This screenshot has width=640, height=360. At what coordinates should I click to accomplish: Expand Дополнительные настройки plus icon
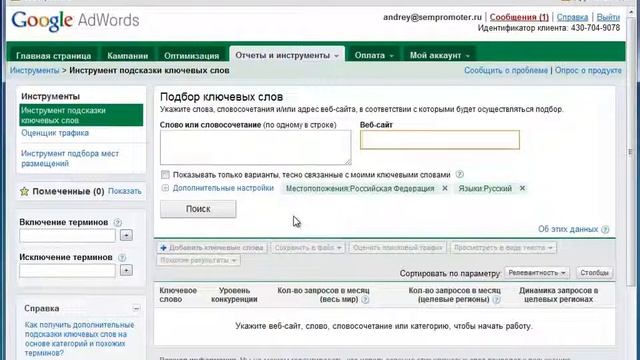pos(165,188)
